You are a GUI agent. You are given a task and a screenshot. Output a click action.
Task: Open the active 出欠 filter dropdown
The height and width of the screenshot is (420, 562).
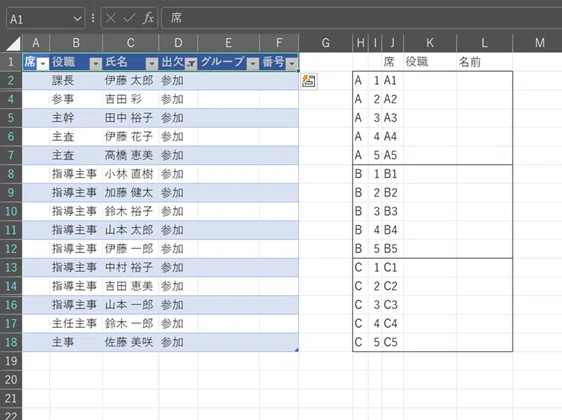coord(191,64)
